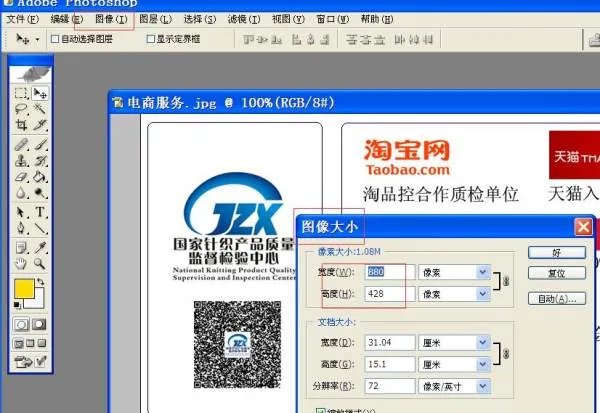Open the 分辨率 像素/英寸 dropdown

483,386
